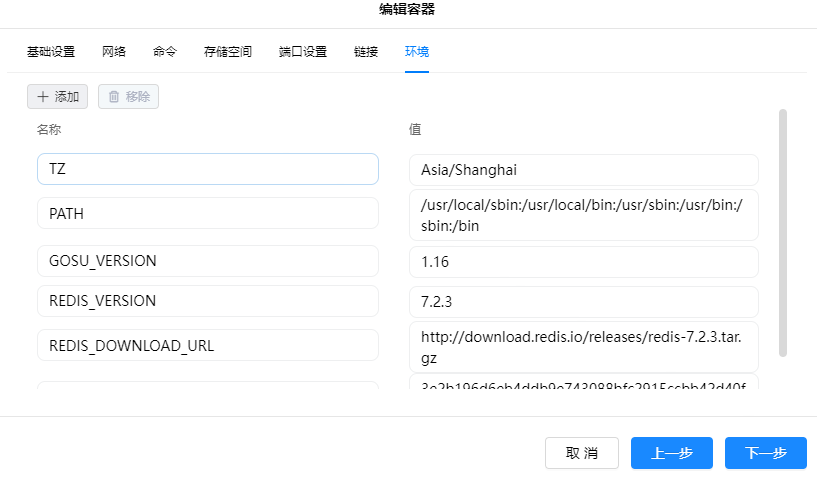Open the 网络 tab

(x=114, y=52)
